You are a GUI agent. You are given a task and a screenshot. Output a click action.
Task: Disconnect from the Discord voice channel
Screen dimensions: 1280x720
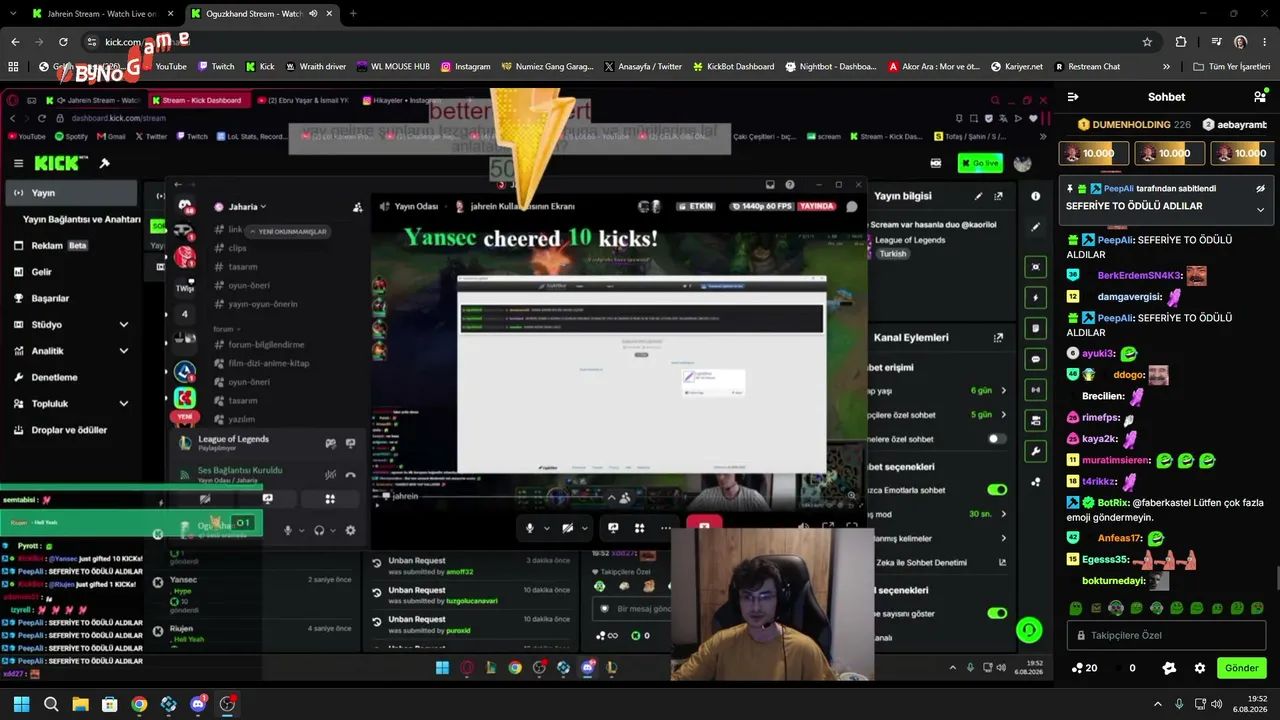(350, 475)
